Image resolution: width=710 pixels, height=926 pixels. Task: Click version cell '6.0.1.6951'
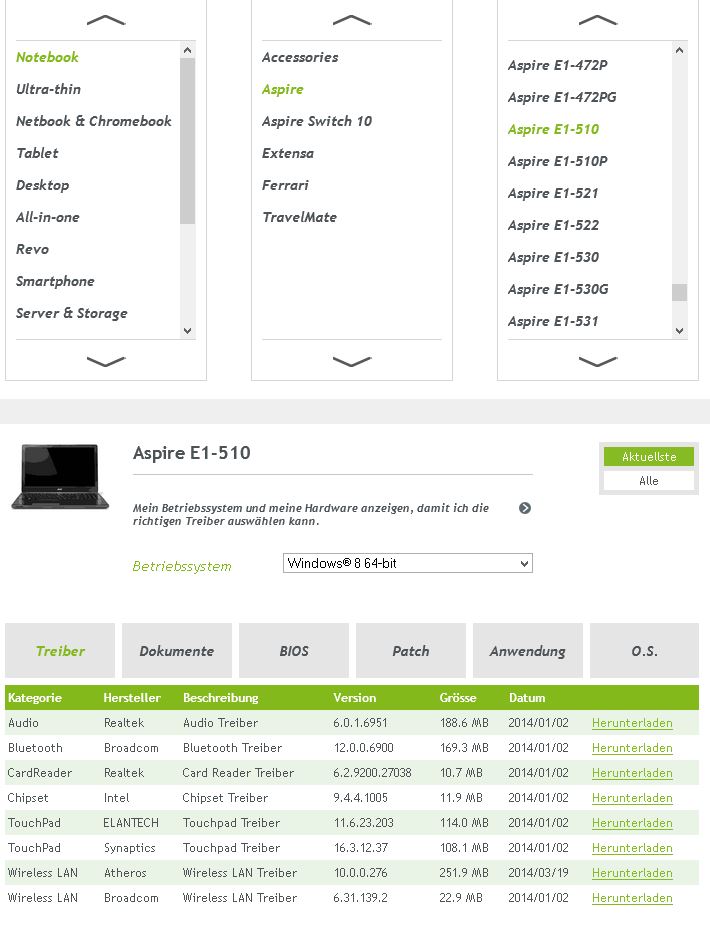click(360, 723)
